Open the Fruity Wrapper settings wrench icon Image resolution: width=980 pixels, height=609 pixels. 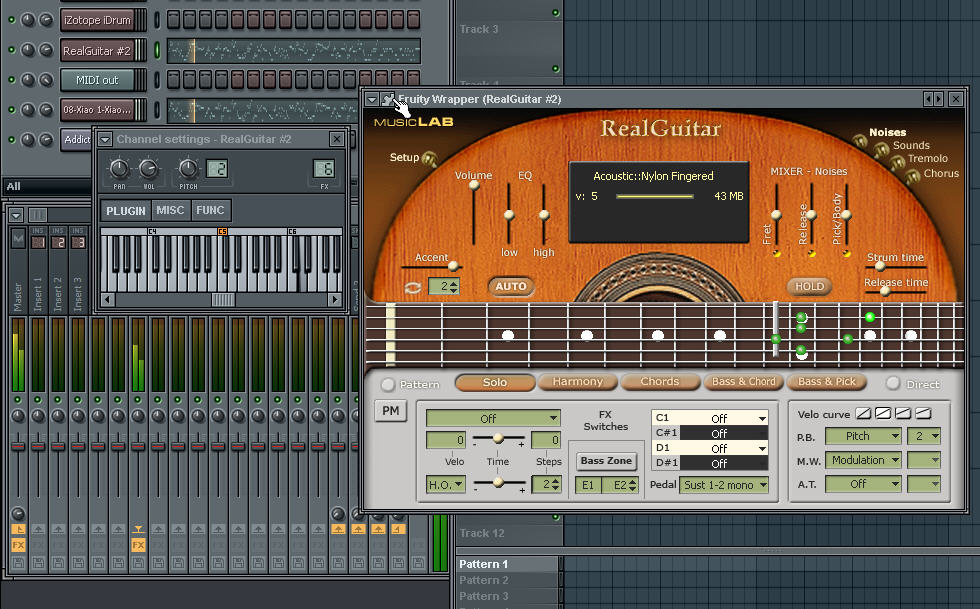point(388,99)
